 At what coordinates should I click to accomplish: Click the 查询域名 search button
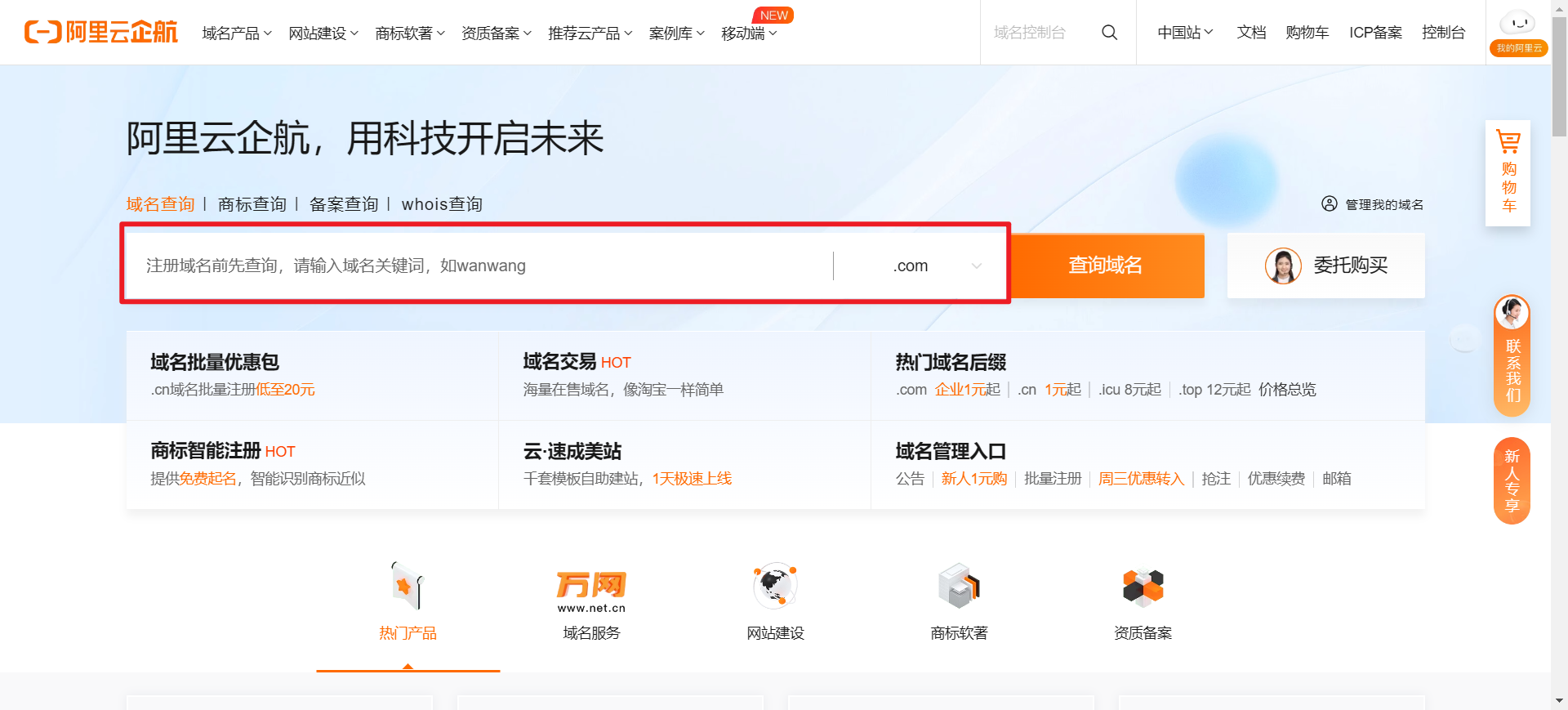click(1106, 266)
